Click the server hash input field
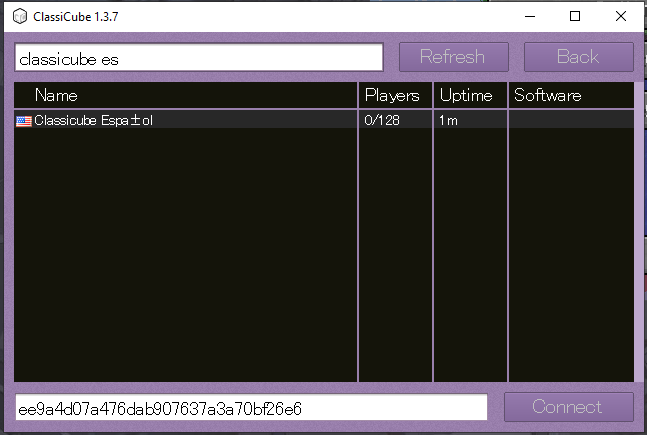The height and width of the screenshot is (435, 647). (x=251, y=407)
